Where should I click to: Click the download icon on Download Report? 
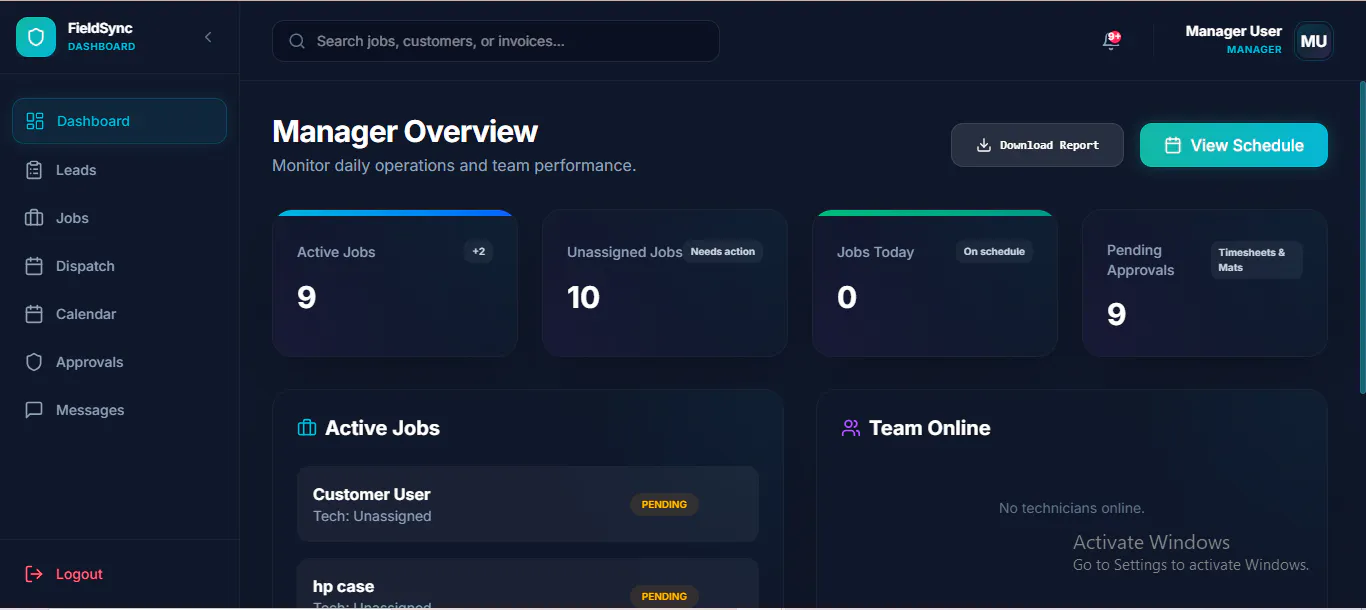[984, 145]
